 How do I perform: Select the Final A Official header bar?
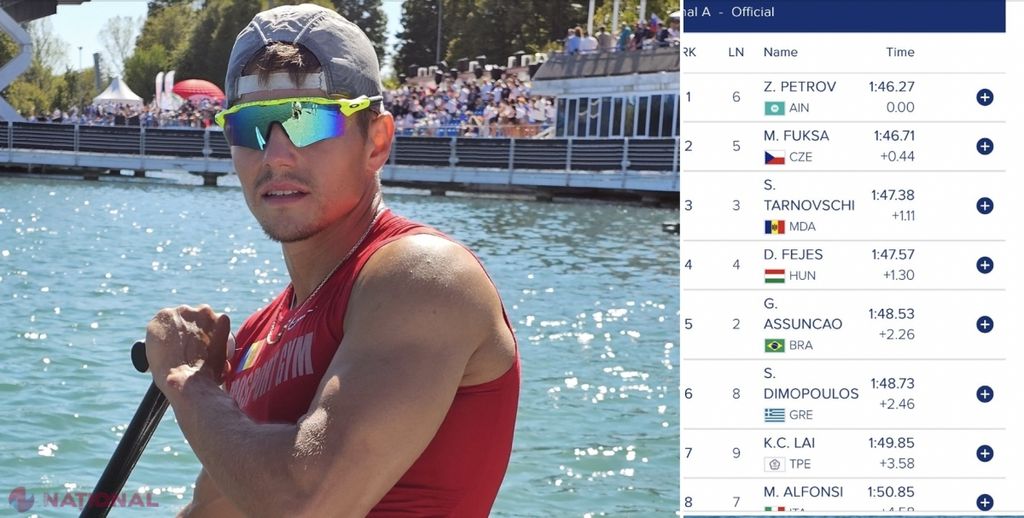843,16
